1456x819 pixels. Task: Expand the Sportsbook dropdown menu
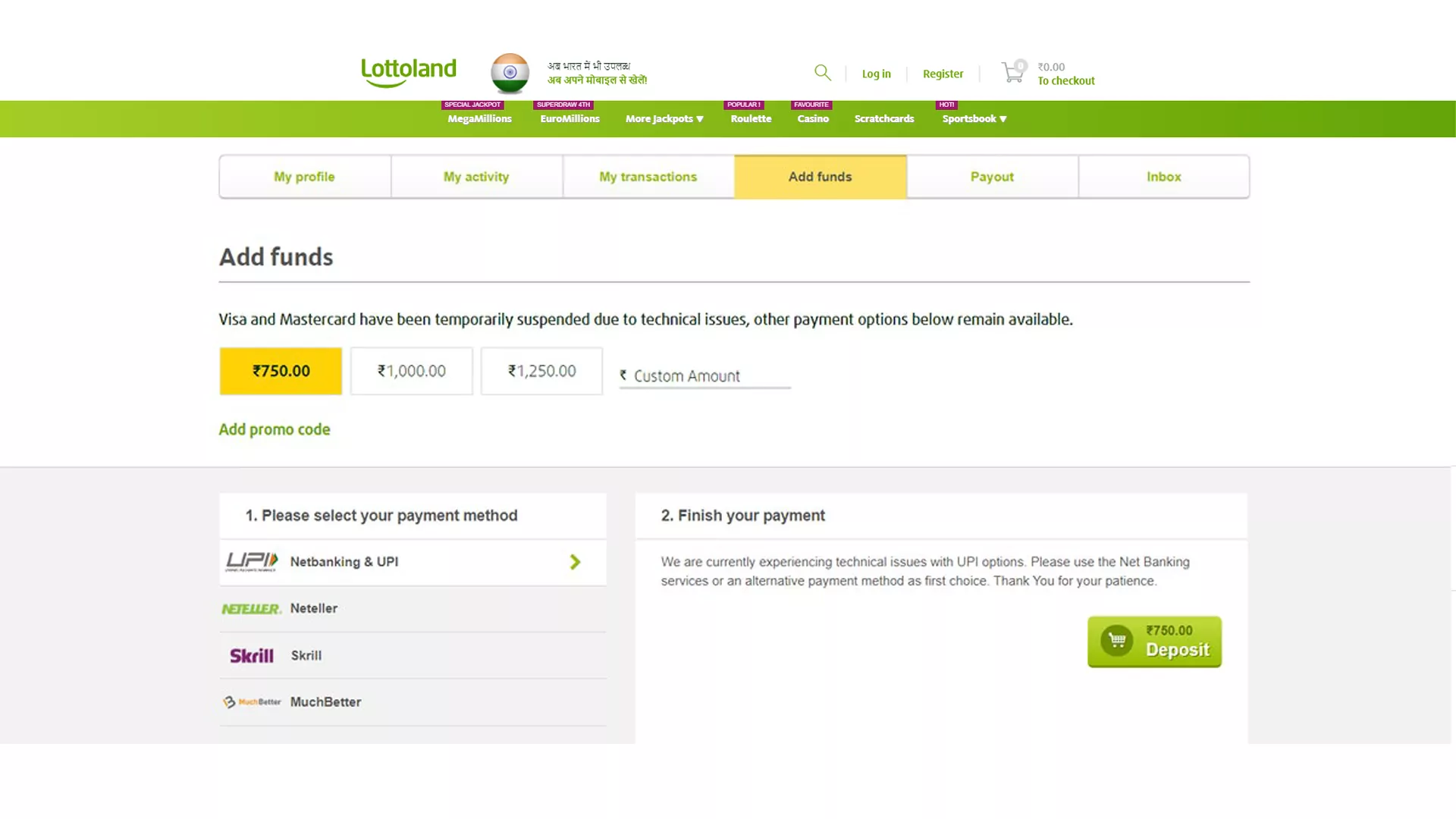975,118
